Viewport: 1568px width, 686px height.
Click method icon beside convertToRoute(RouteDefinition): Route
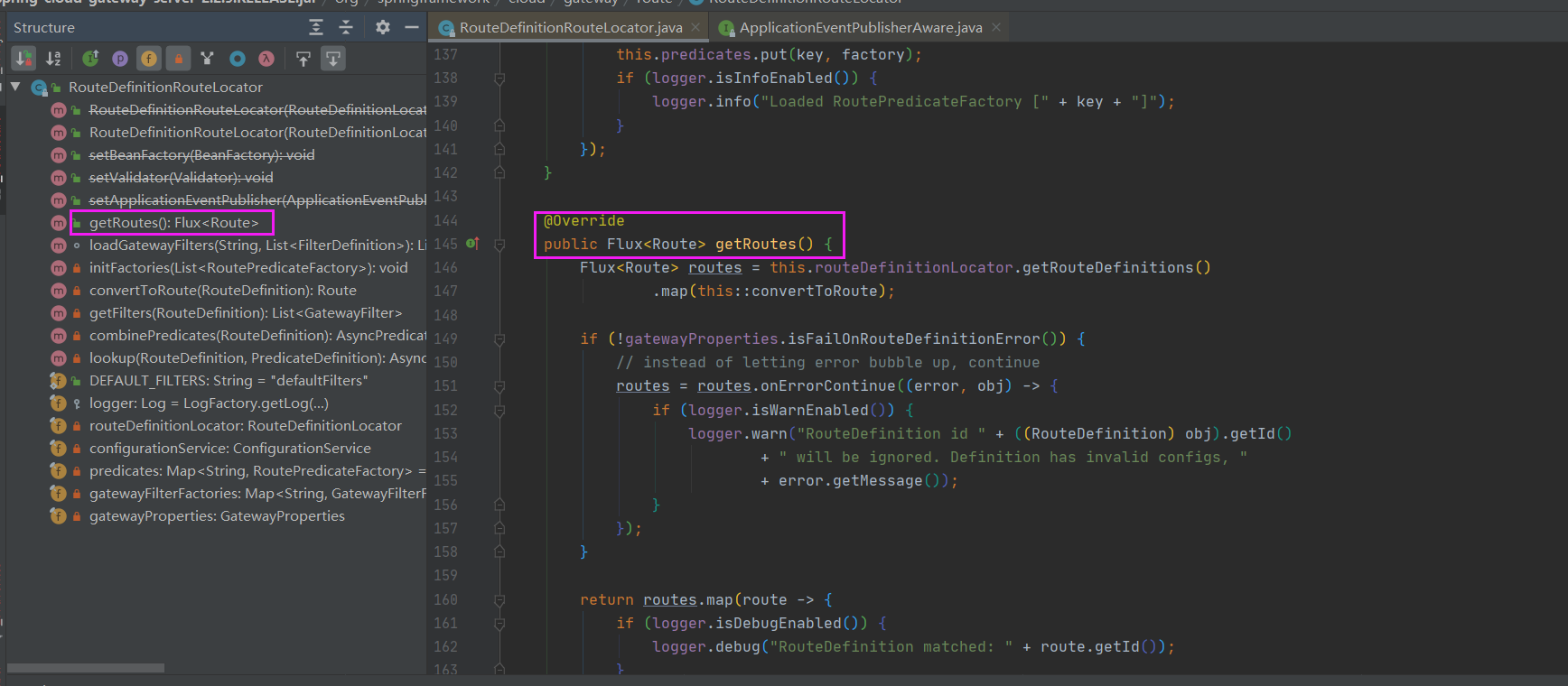coord(59,291)
